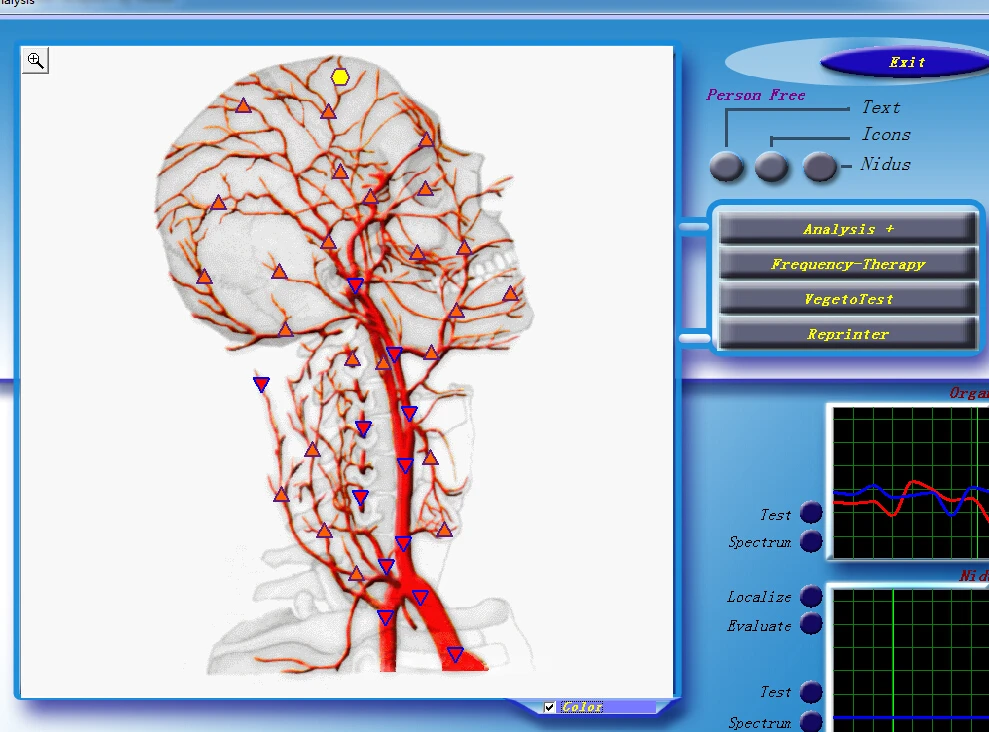Click the triangle marker on the chin

(510, 293)
